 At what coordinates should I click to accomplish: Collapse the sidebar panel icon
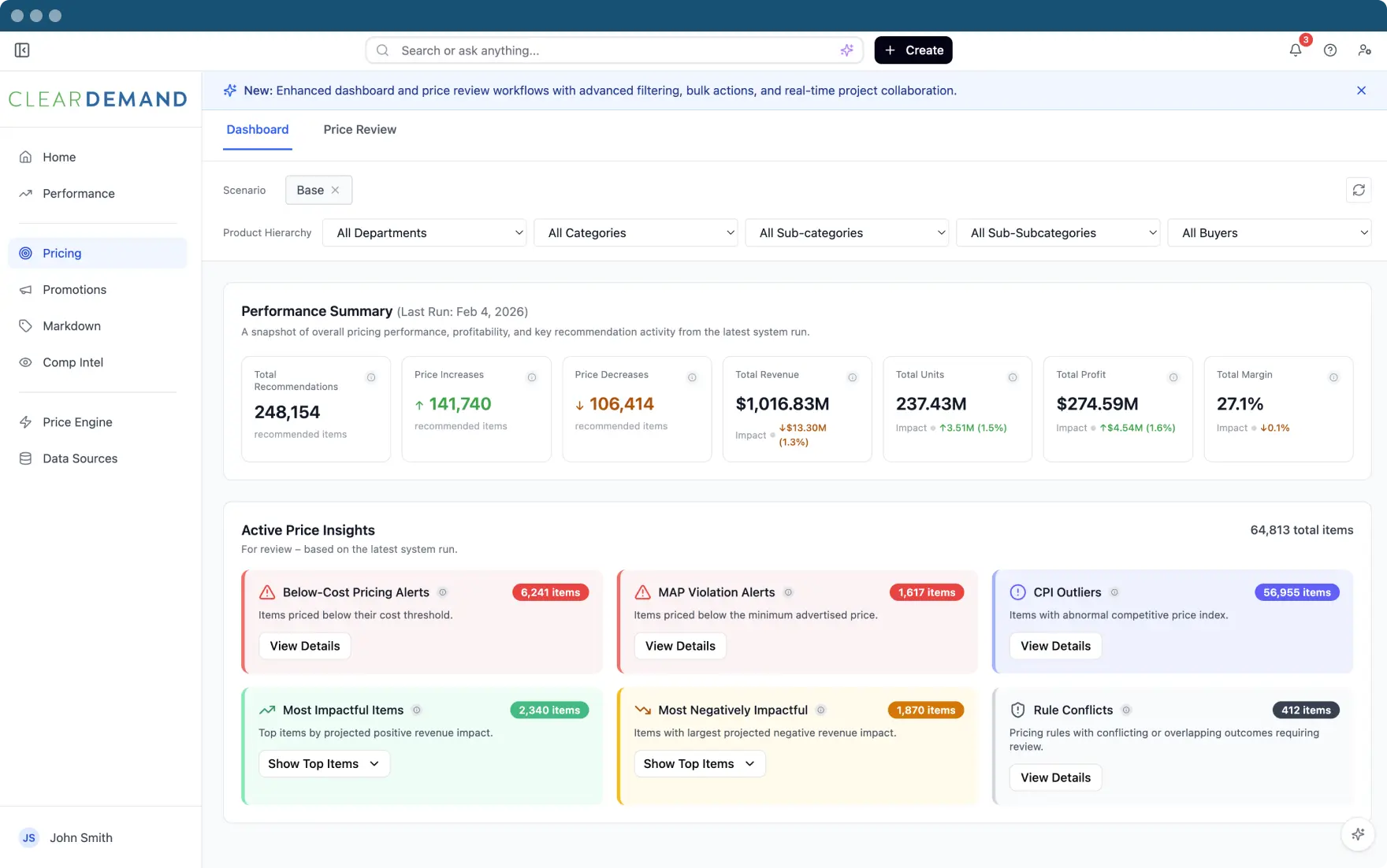click(22, 50)
